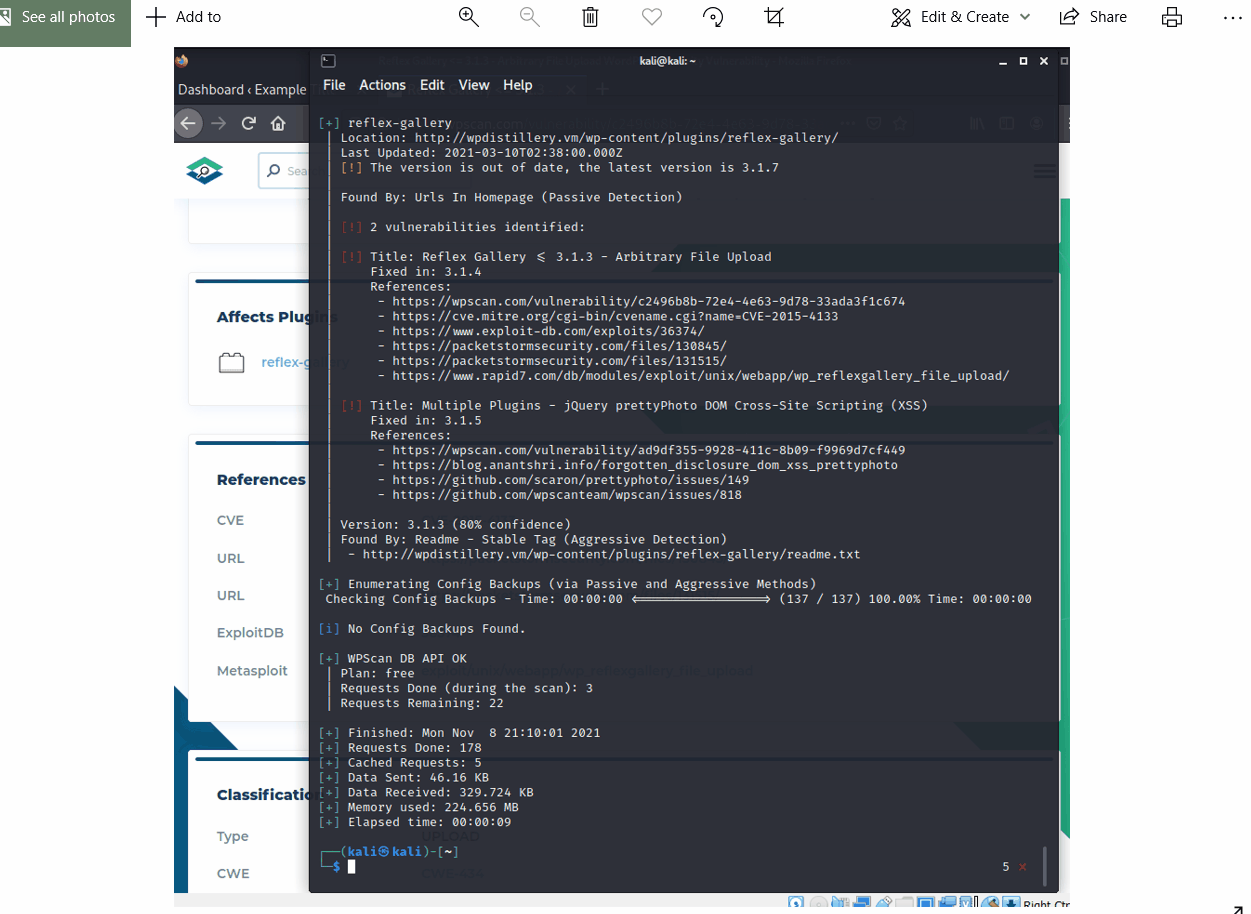Reload the page in the browser
This screenshot has width=1251, height=914.
click(x=248, y=123)
